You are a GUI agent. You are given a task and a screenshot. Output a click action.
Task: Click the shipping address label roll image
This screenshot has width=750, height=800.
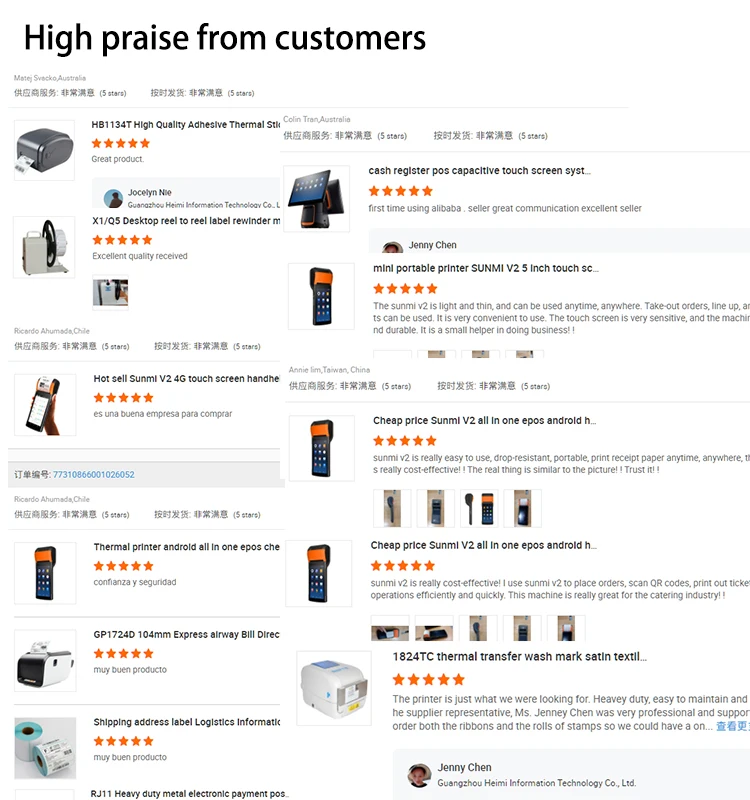(44, 747)
